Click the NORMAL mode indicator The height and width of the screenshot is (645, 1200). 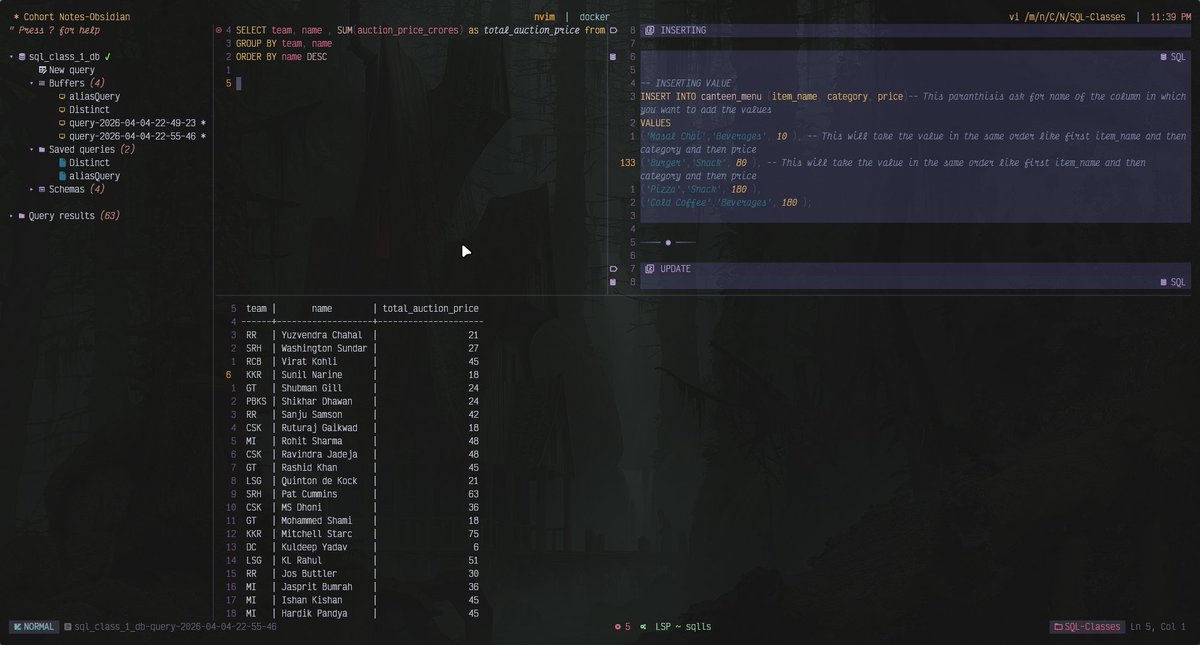click(32, 627)
